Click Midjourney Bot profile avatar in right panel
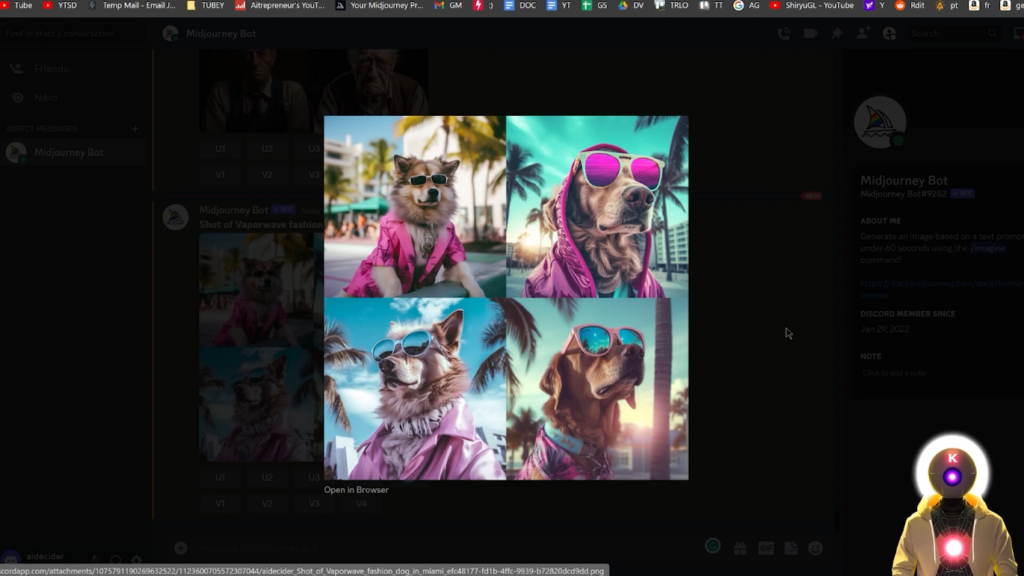The height and width of the screenshot is (576, 1024). click(880, 122)
